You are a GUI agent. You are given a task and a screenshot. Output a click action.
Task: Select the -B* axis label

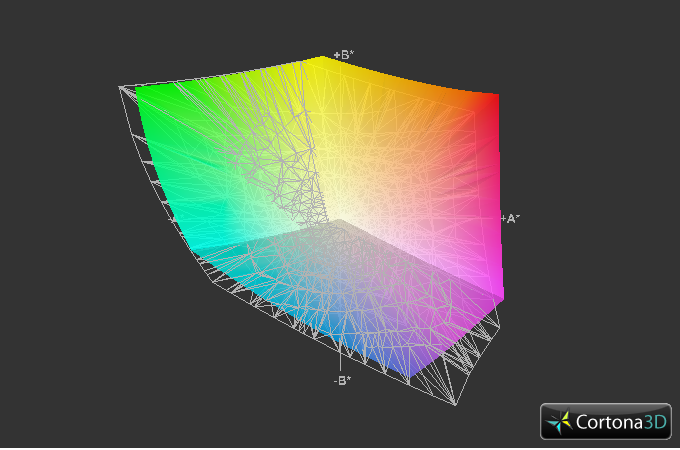click(x=342, y=381)
